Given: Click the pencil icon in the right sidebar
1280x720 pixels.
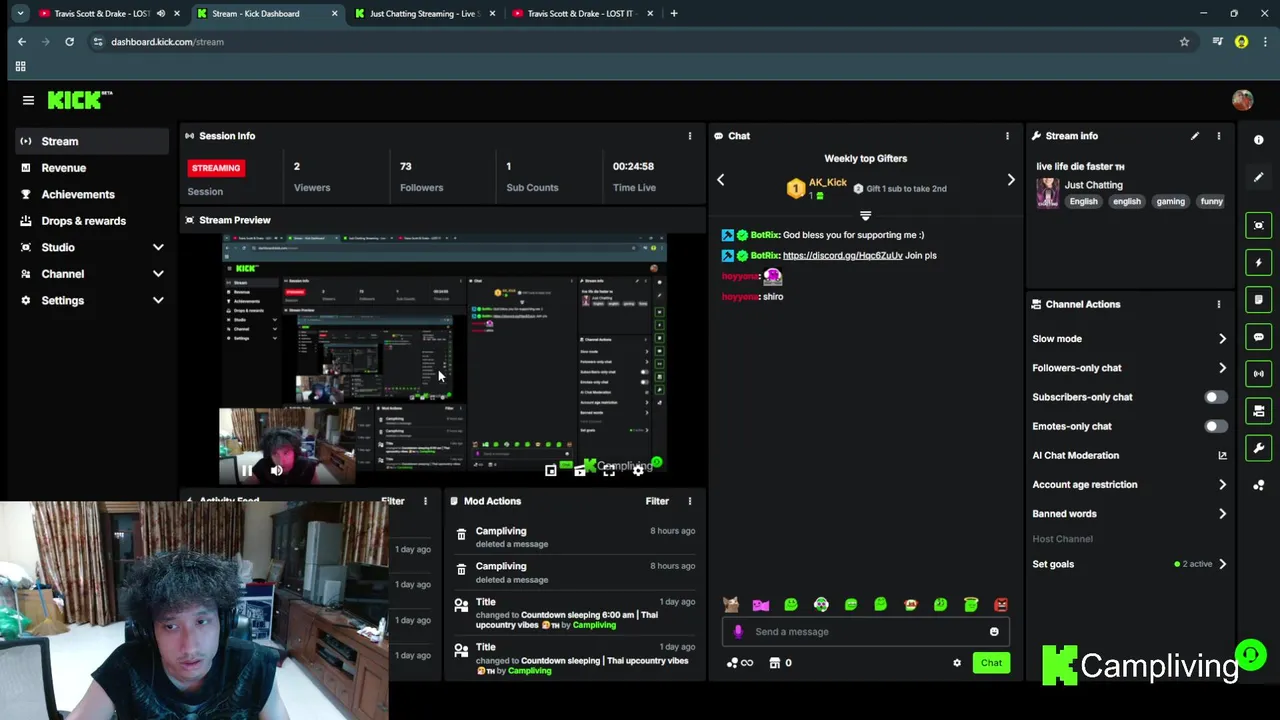Looking at the screenshot, I should point(1259,177).
